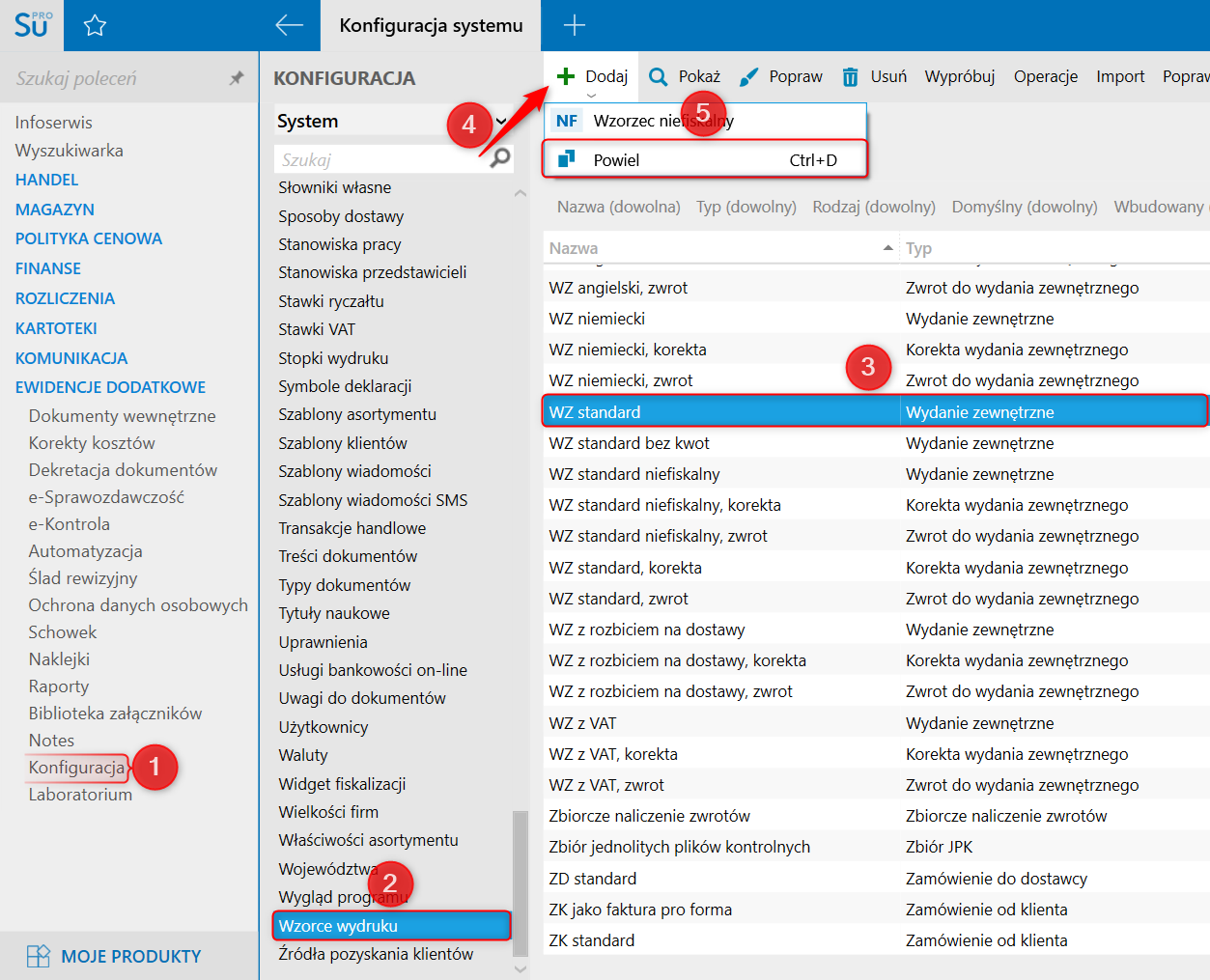
Task: Open the HANDEL module
Action: [46, 180]
